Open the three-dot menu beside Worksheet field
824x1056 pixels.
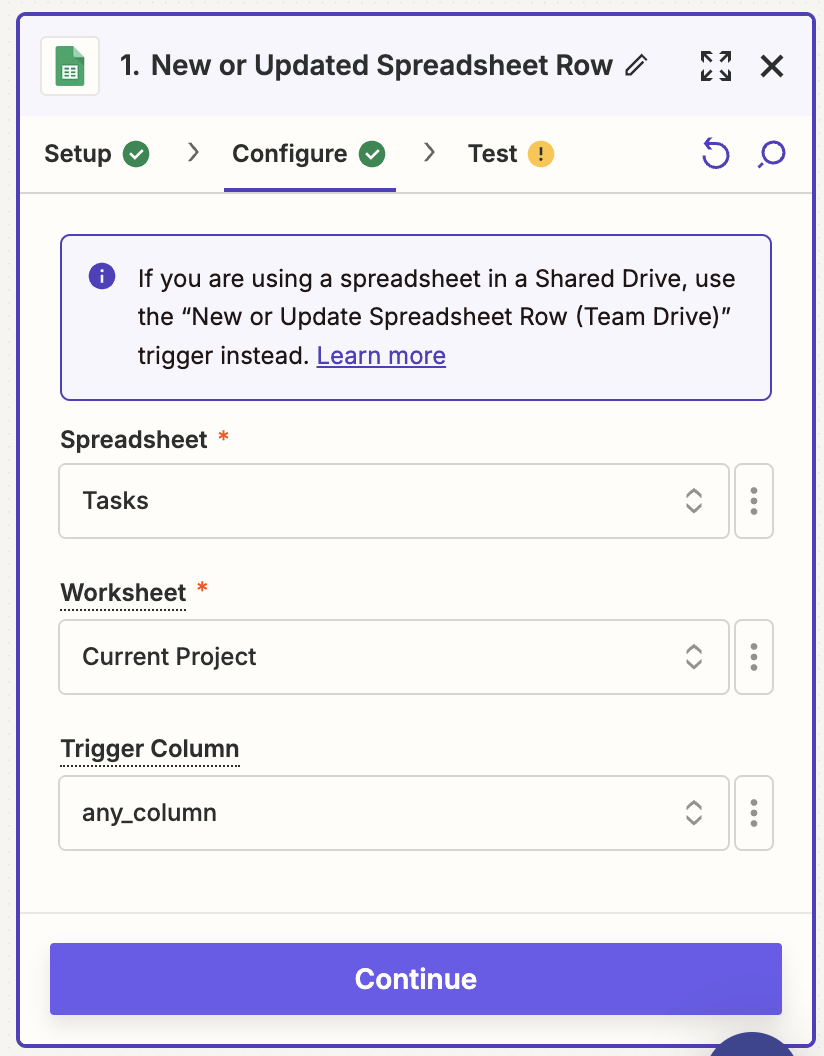click(x=754, y=657)
